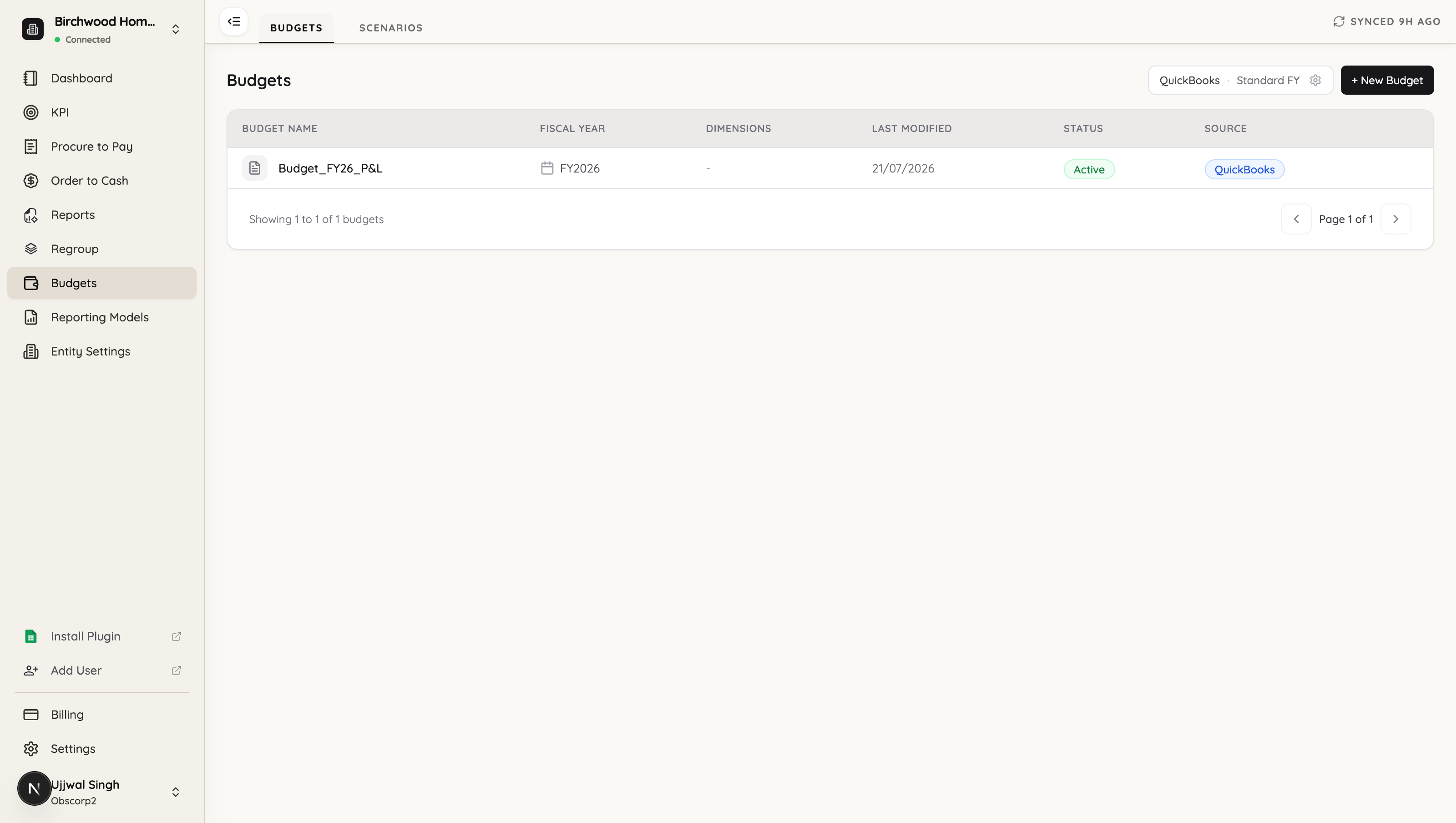Viewport: 1456px width, 823px height.
Task: Click the Birchwood Homes entity logo icon
Action: 32,29
